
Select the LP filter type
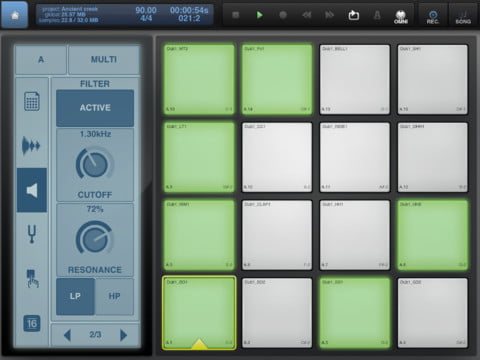pyautogui.click(x=75, y=296)
